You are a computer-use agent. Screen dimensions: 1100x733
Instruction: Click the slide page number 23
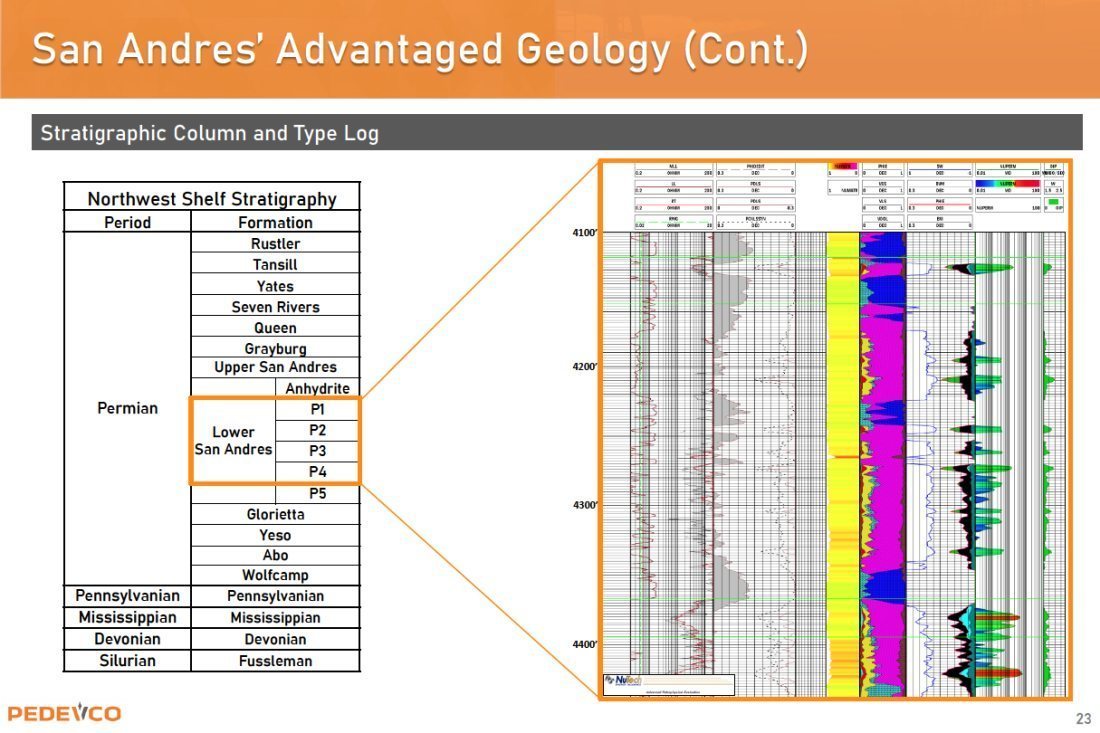tap(1083, 719)
